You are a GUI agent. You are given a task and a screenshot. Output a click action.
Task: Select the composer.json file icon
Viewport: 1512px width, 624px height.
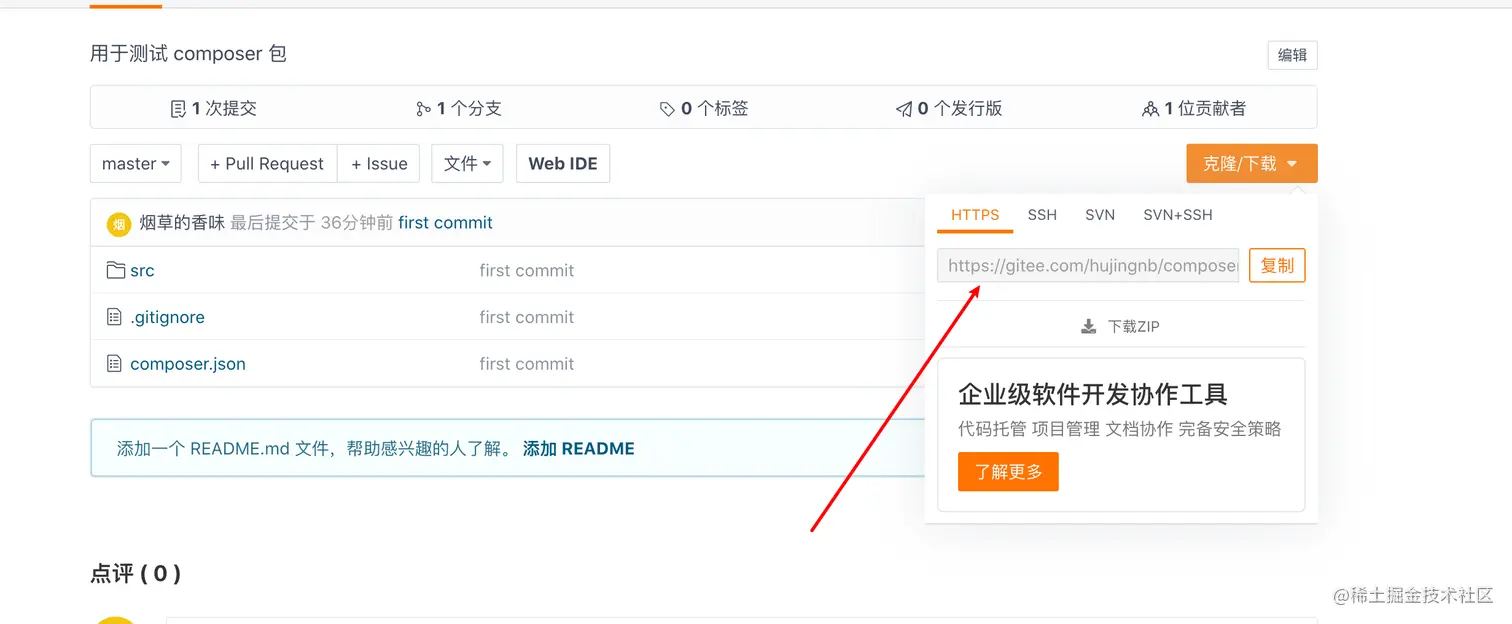pos(113,363)
